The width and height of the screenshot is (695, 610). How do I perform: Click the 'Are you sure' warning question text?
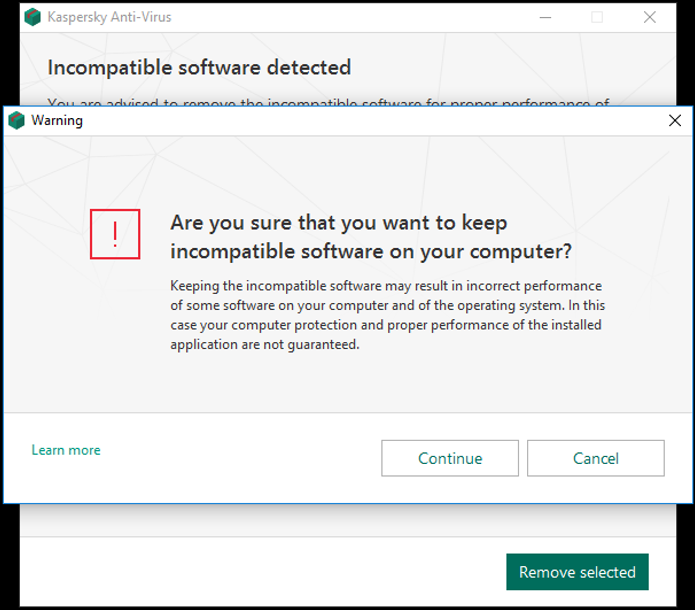click(371, 237)
